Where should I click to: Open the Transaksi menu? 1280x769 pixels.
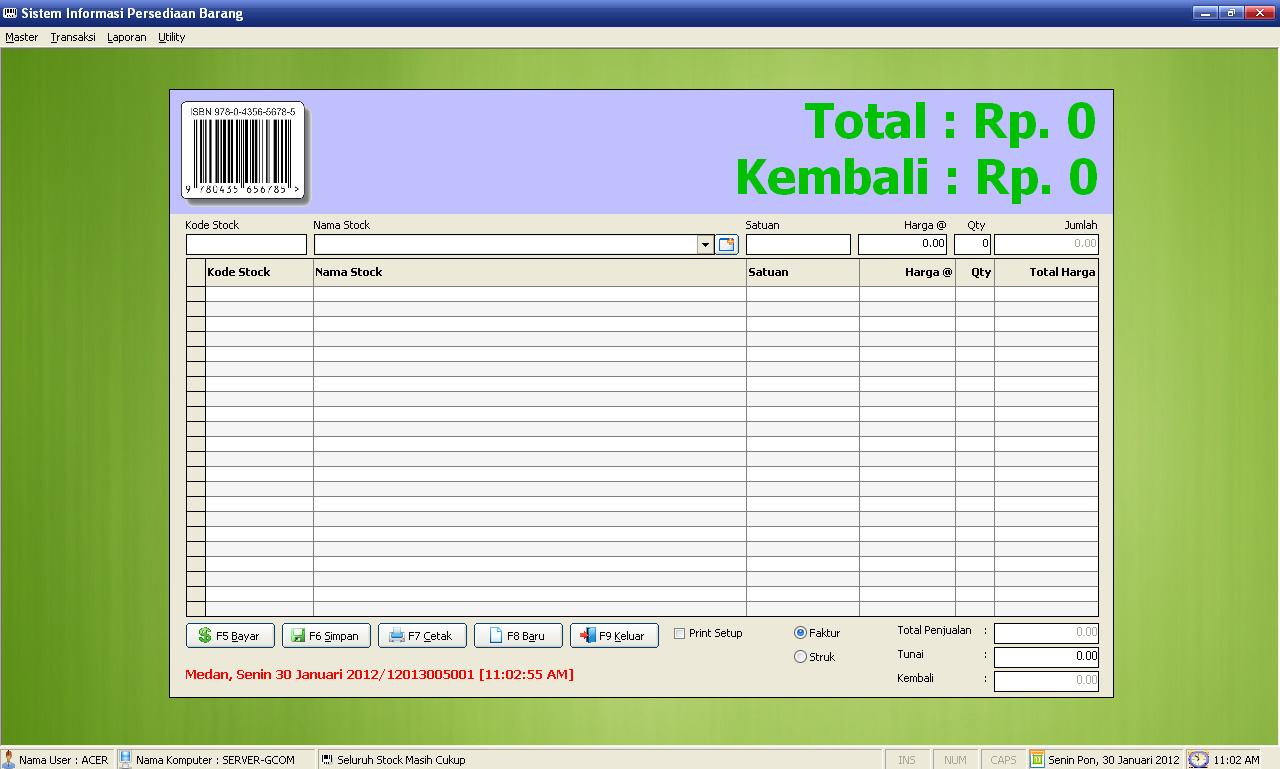(x=73, y=37)
